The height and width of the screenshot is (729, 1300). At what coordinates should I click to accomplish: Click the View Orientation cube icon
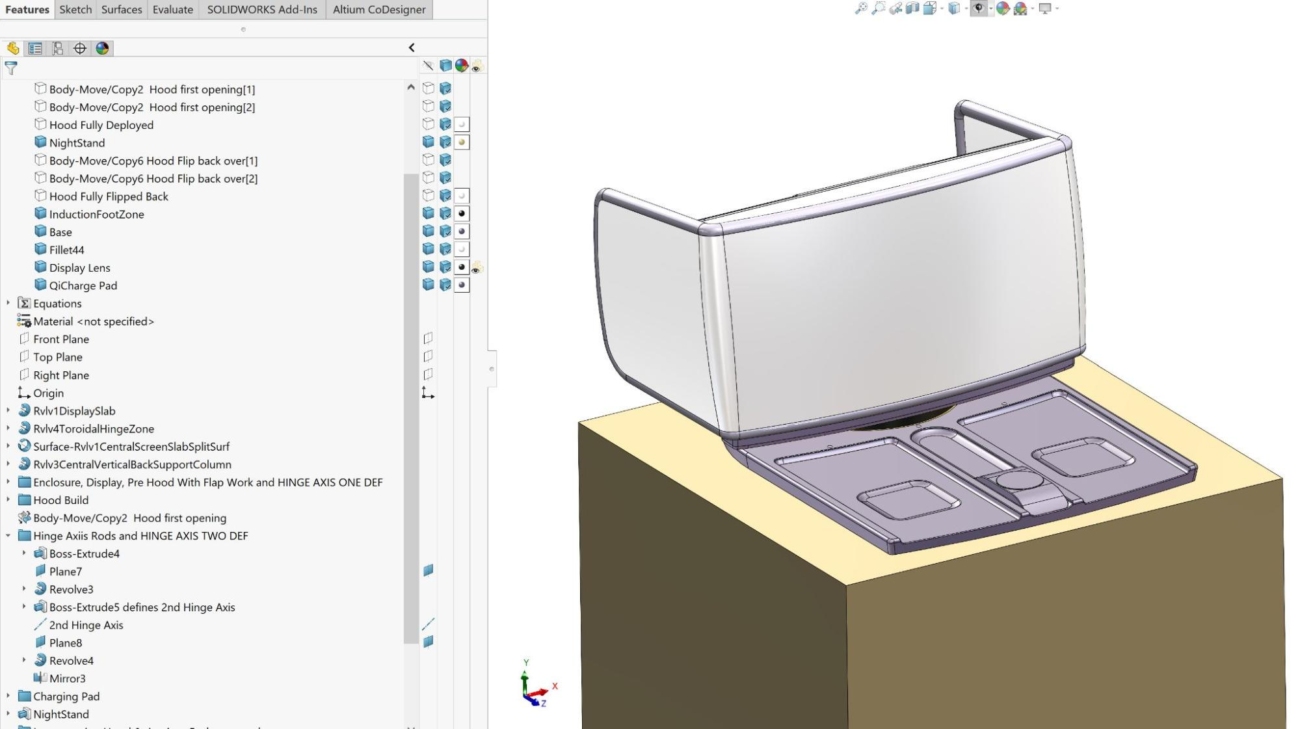(x=928, y=7)
